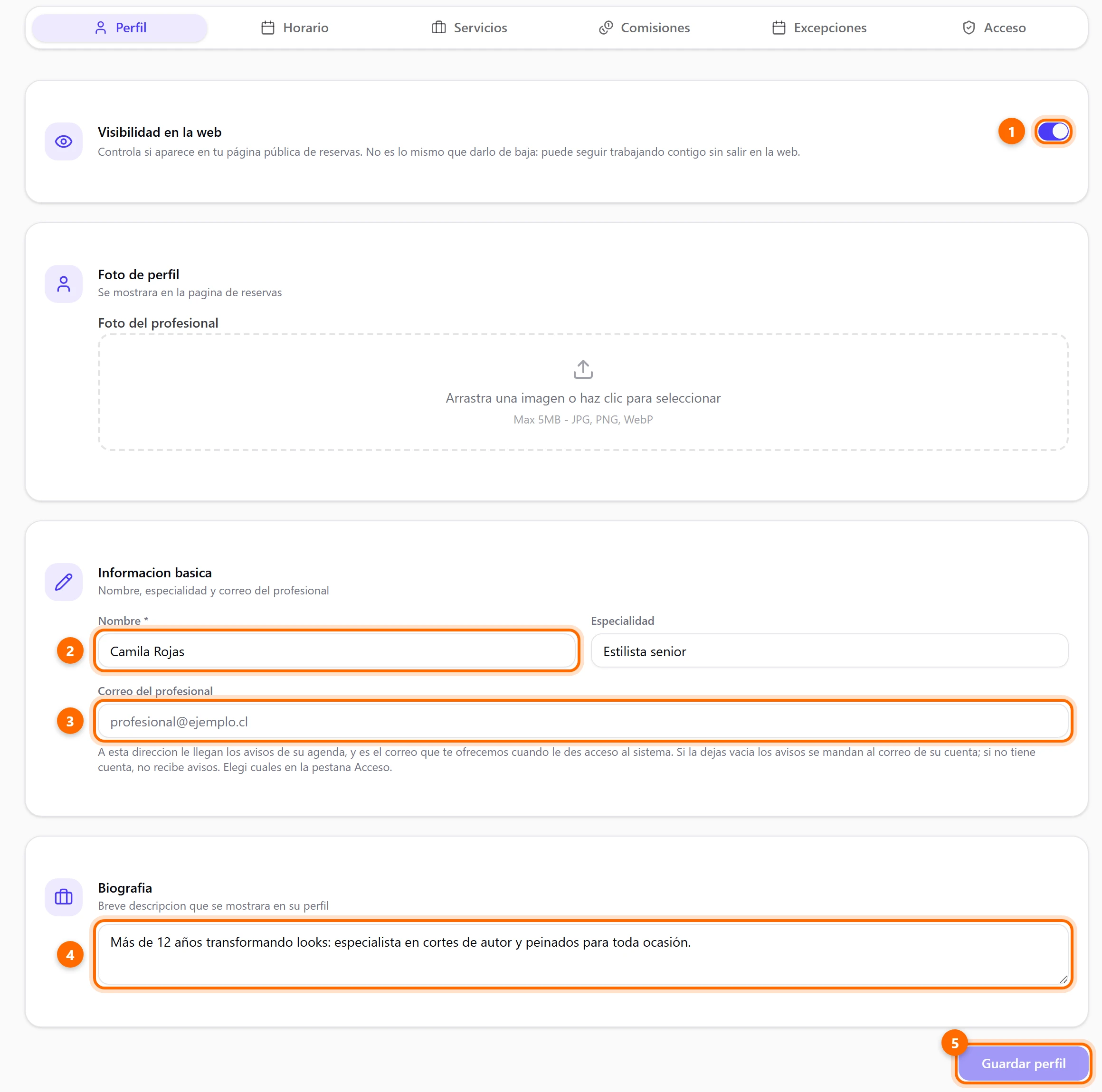Open the Excepciones tab
Viewport: 1102px width, 1092px height.
[x=819, y=28]
